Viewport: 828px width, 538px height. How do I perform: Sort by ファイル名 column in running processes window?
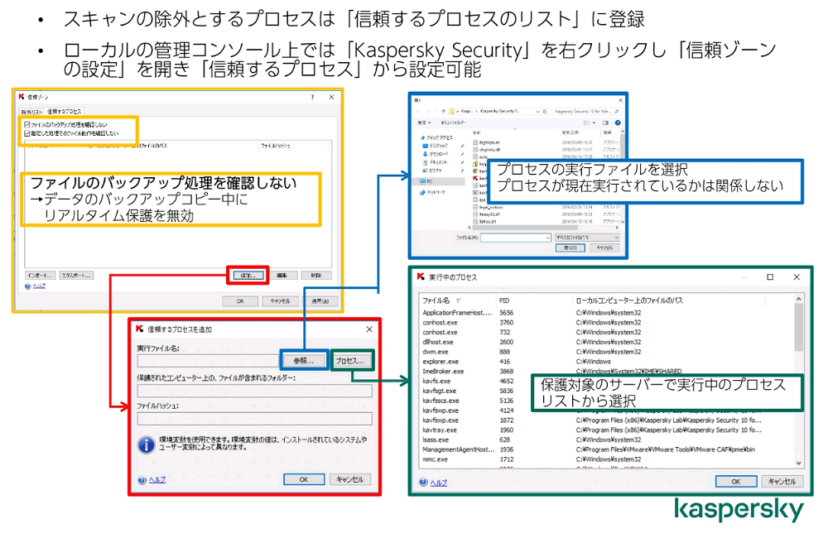click(x=436, y=300)
